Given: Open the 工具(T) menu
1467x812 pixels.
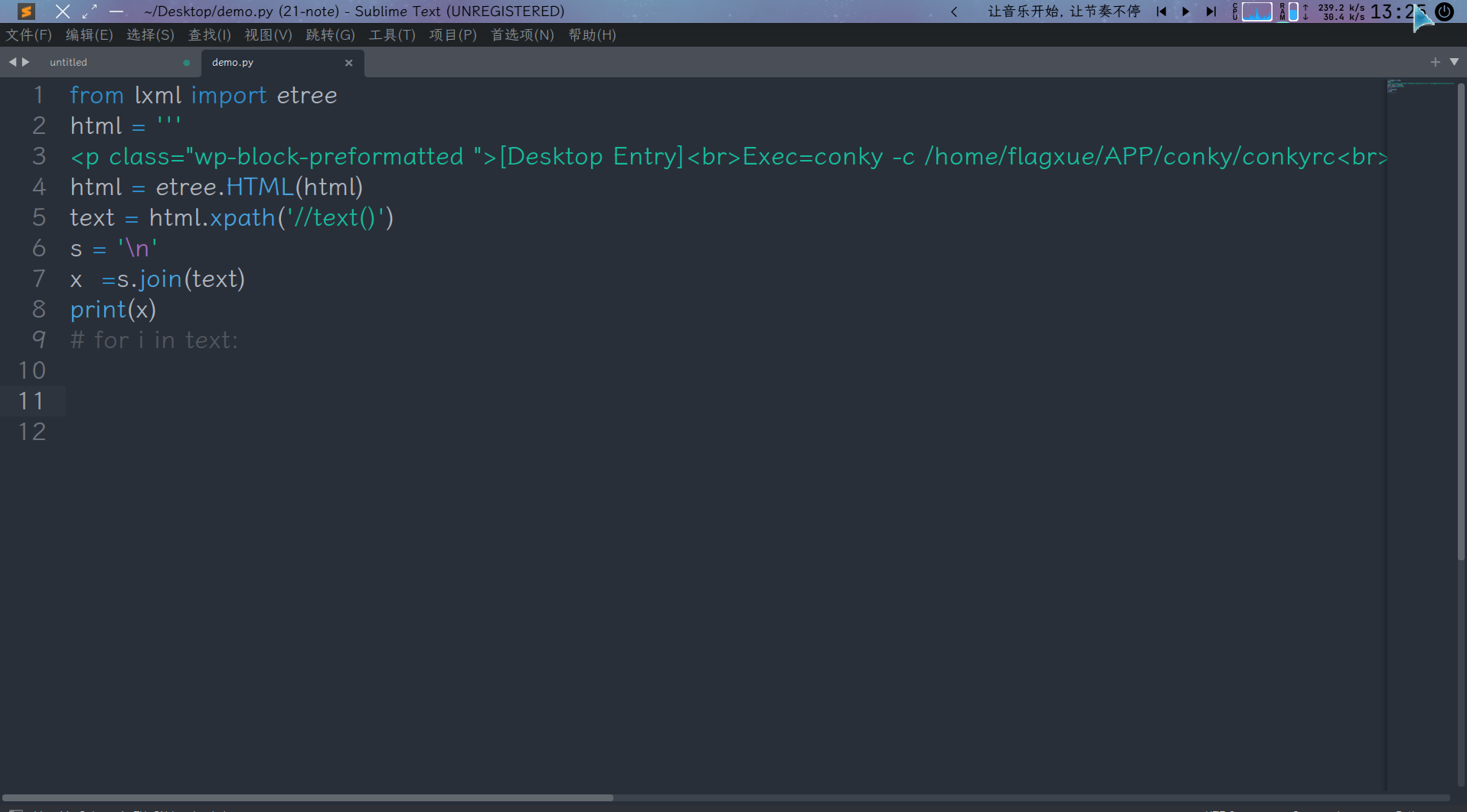Looking at the screenshot, I should click(392, 35).
